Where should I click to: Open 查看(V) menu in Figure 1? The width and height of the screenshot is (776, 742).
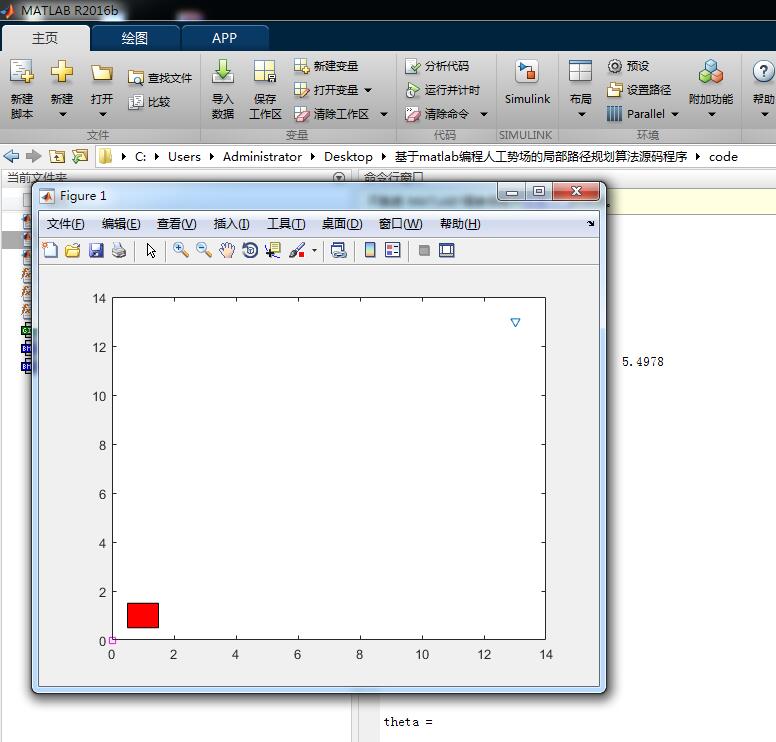pos(176,224)
